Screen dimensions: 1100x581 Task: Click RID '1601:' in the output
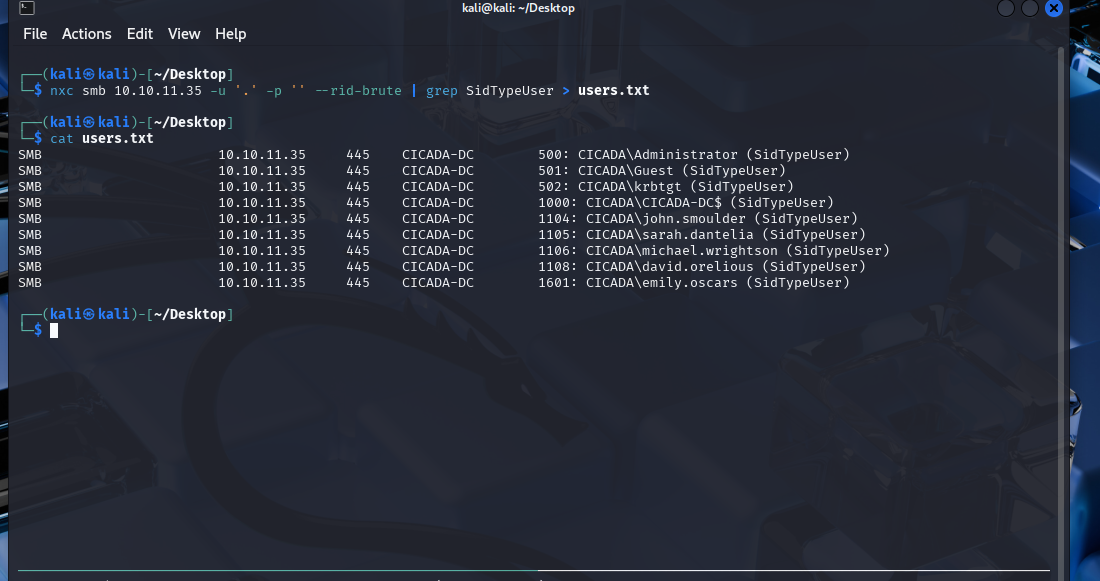(558, 283)
